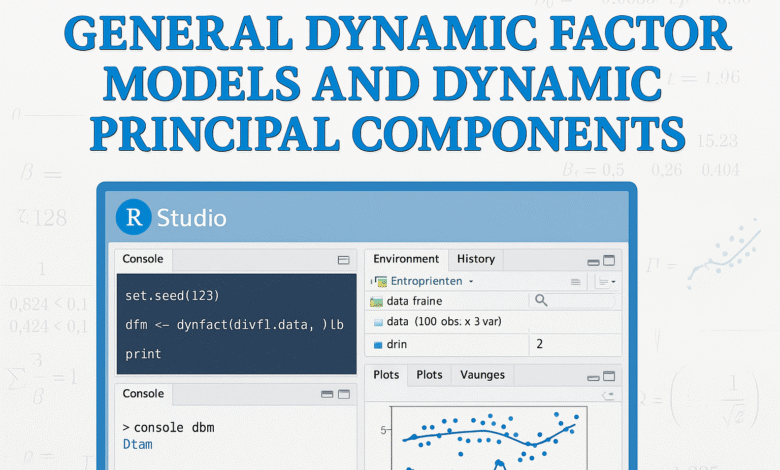Screen dimensions: 780x470
Task: Open the Environment tab
Action: [406, 259]
